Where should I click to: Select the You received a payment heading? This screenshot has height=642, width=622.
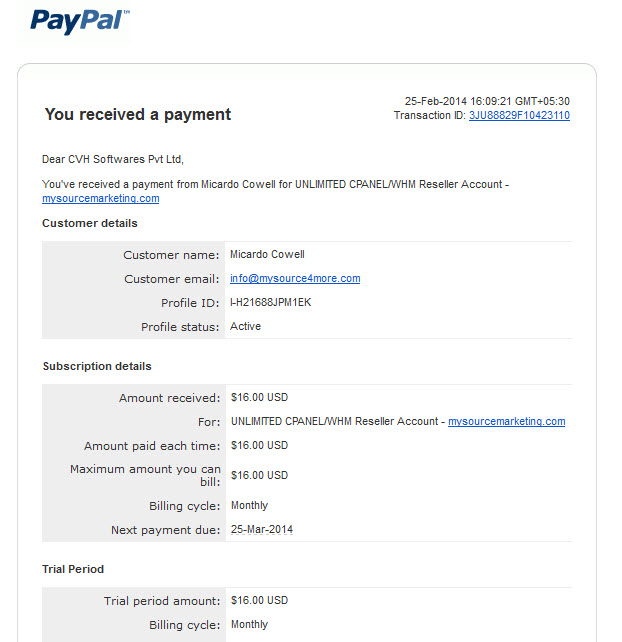[138, 114]
